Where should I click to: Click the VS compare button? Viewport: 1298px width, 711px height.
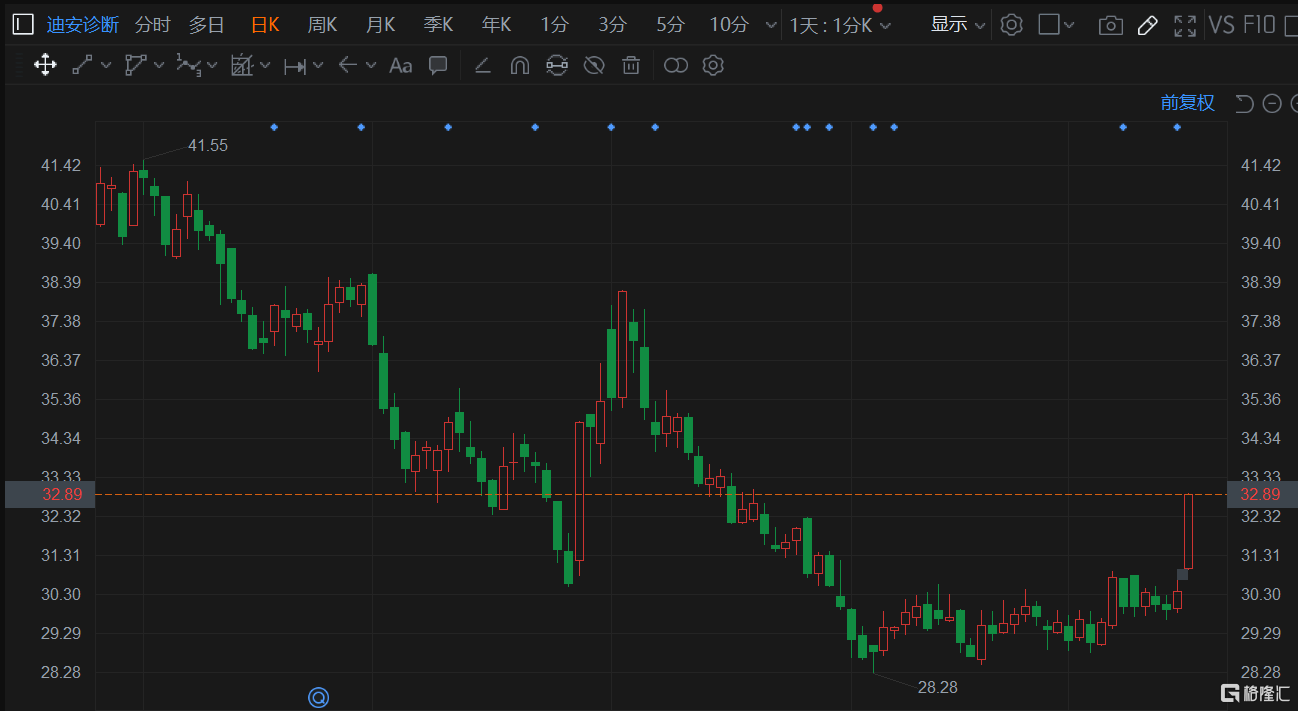point(1221,25)
